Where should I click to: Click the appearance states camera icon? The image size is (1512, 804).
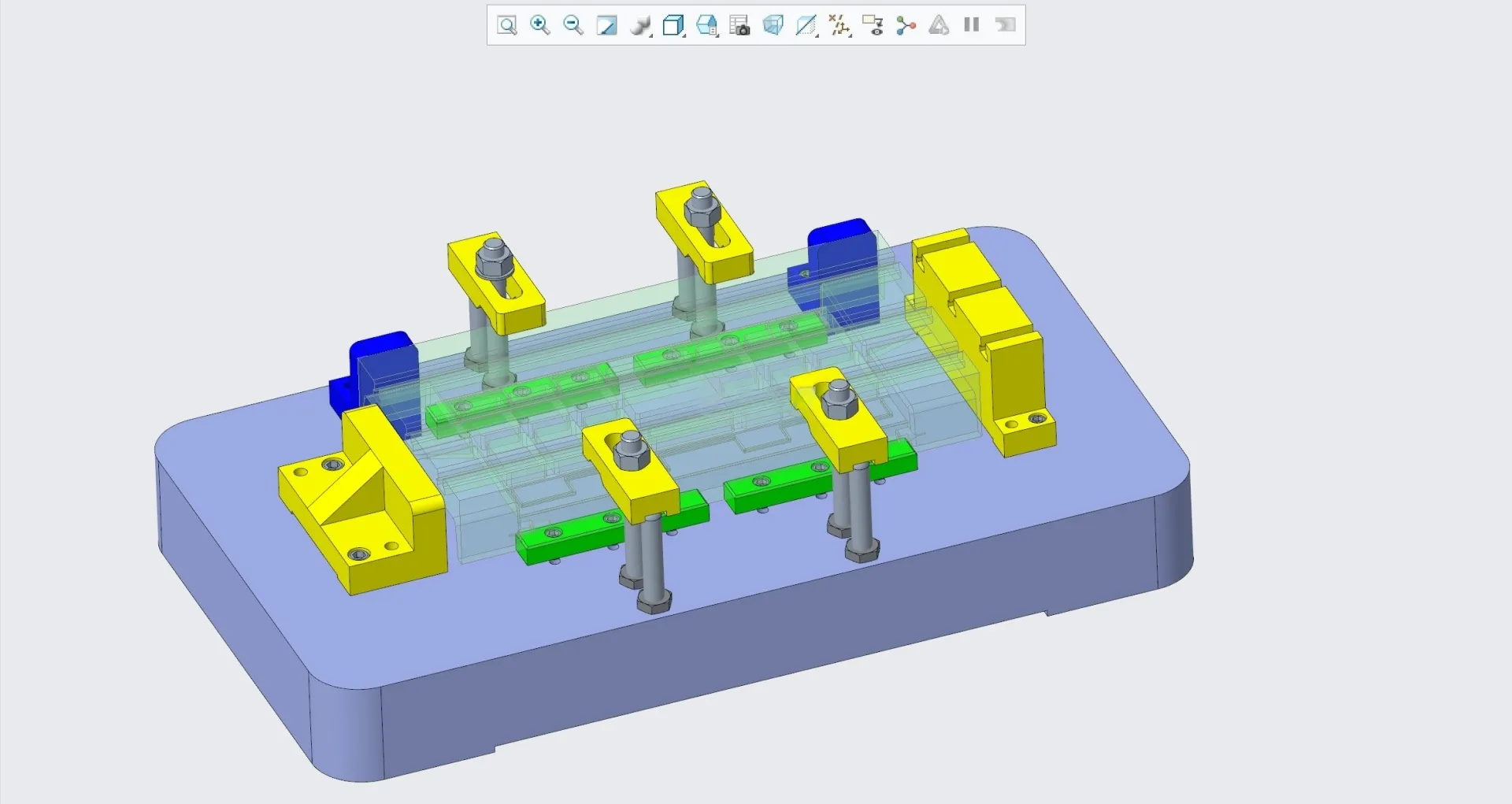point(739,25)
